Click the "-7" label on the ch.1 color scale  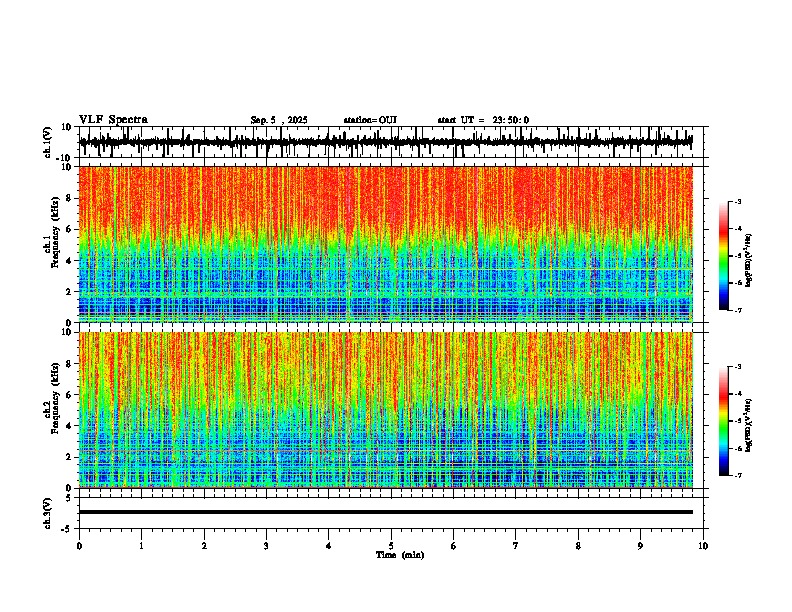point(738,310)
